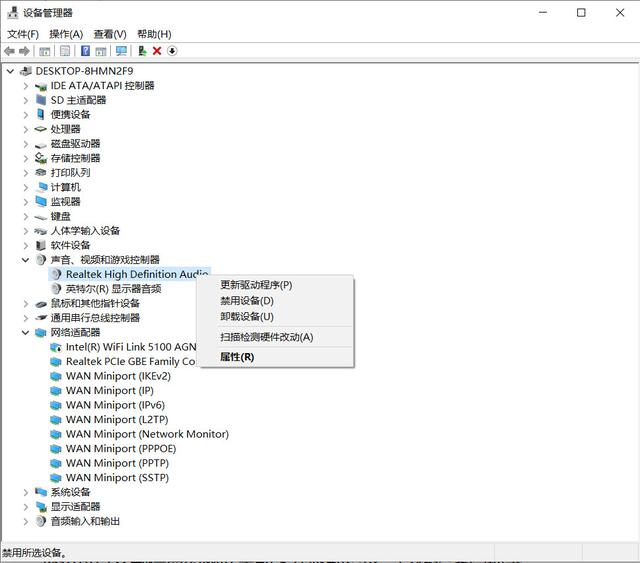Select Intel(R) WiFi Link 5100 AGN adapter

pyautogui.click(x=131, y=347)
